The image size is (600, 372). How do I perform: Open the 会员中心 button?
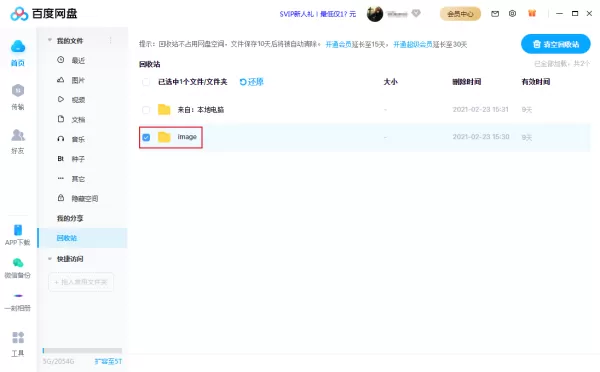460,14
